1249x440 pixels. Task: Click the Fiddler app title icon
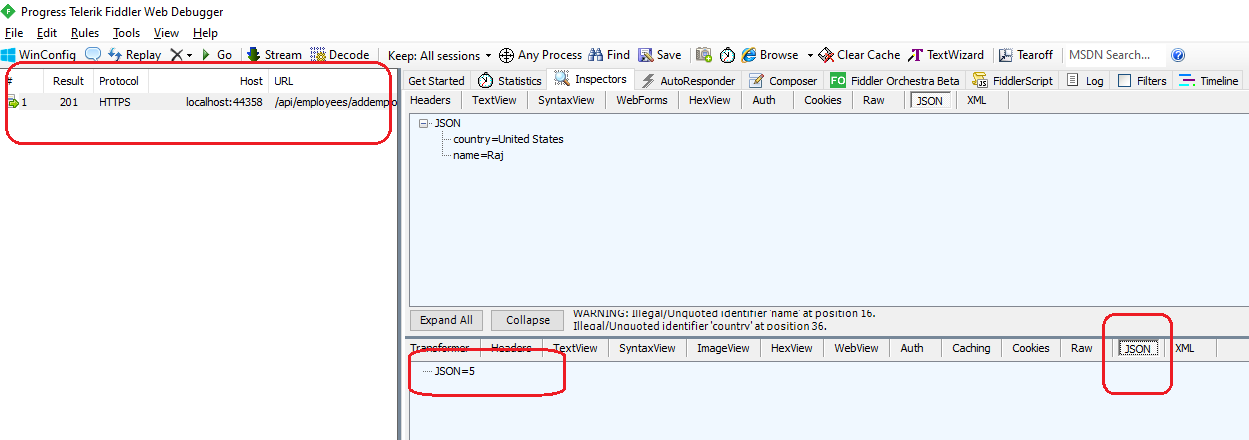pyautogui.click(x=10, y=12)
